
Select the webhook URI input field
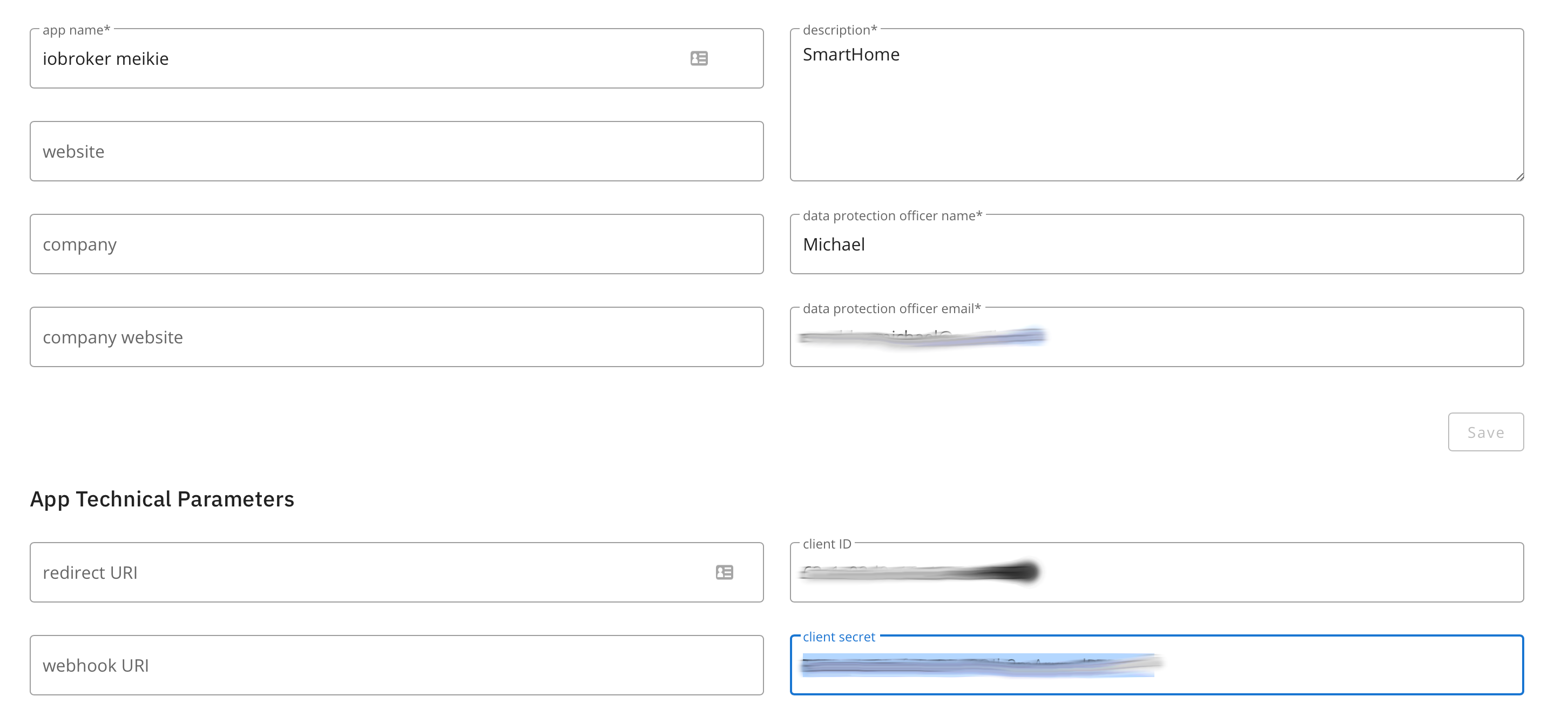396,665
